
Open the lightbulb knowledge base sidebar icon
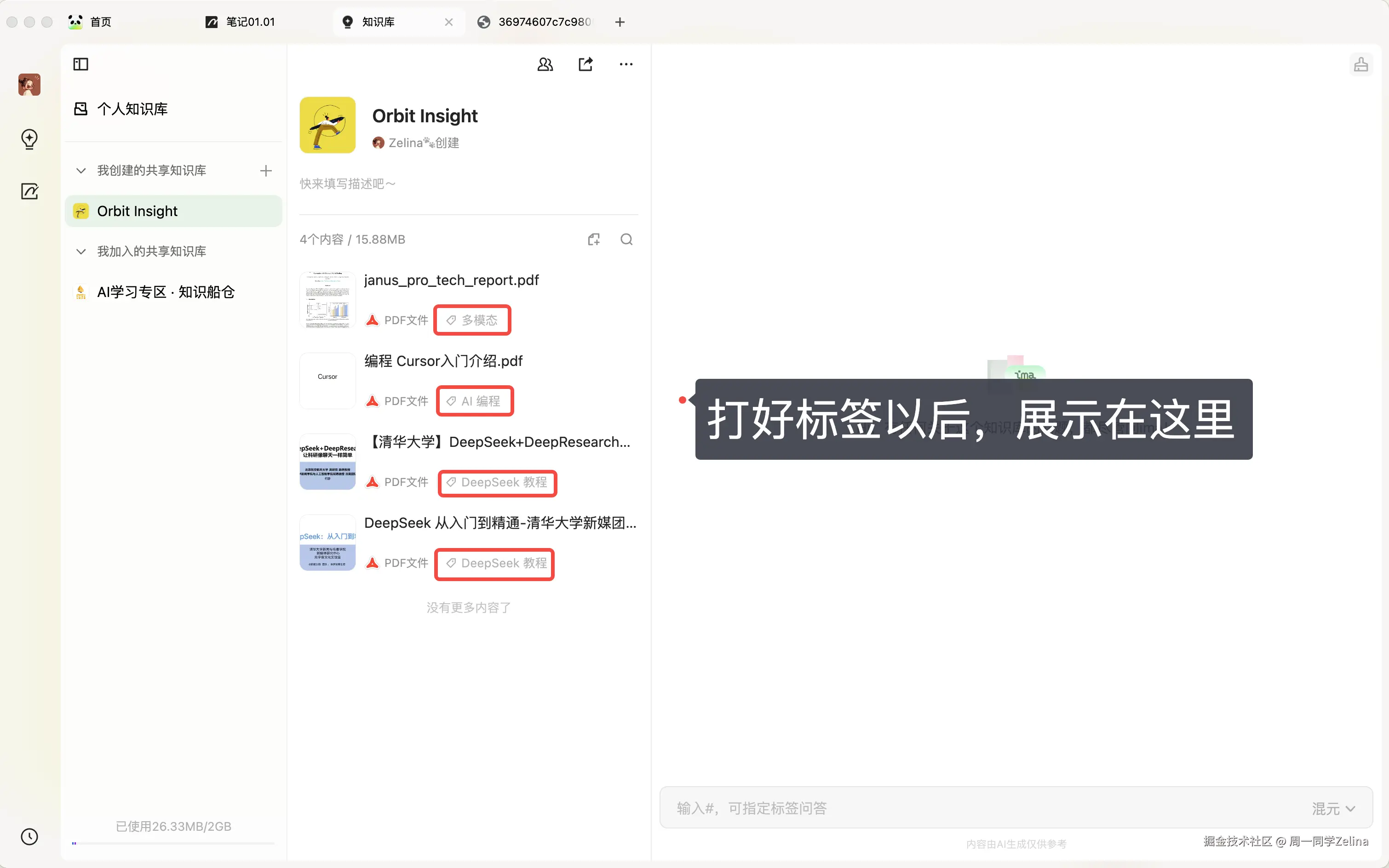29,138
